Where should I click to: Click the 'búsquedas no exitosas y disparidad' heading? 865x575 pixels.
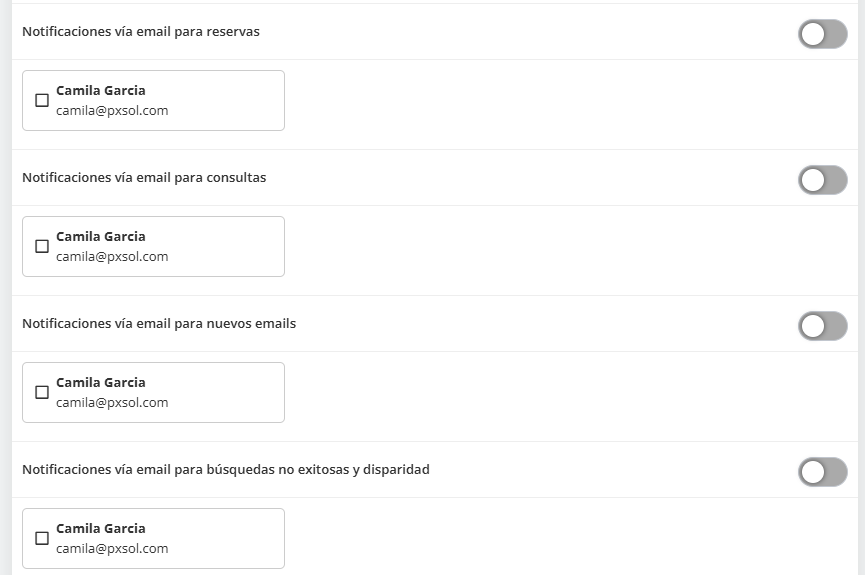226,469
